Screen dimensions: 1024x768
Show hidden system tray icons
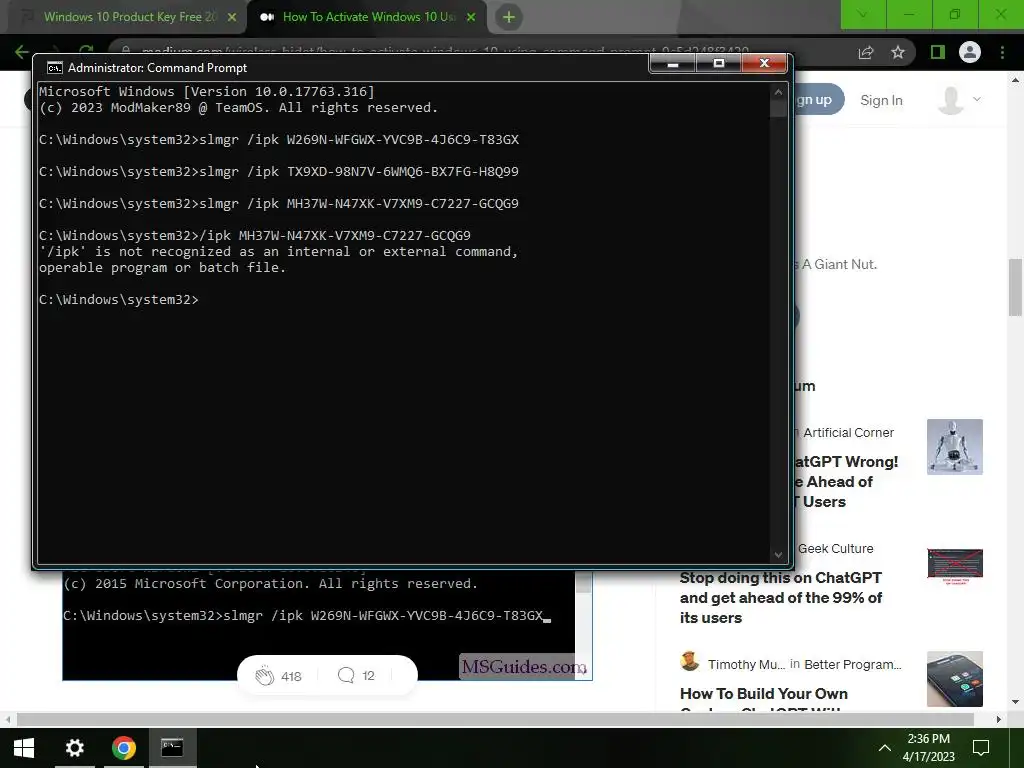884,748
